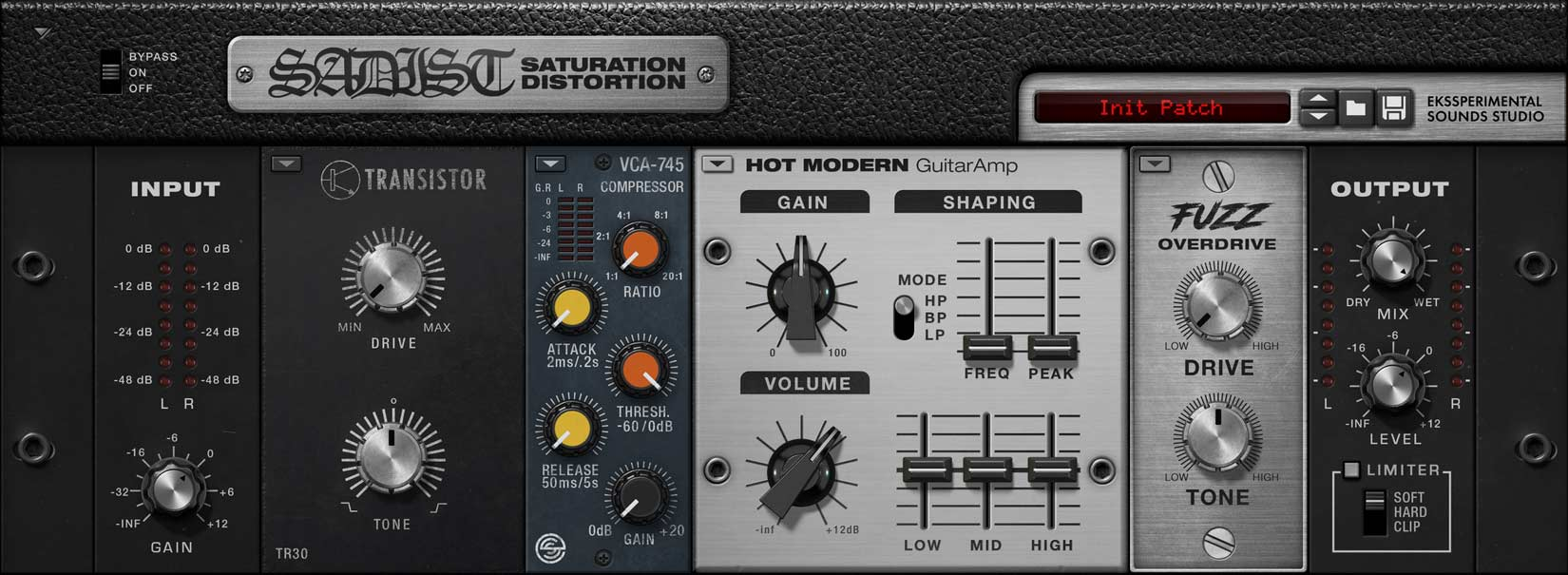Click the Eksperimental Sounds Studio label
The height and width of the screenshot is (575, 1568).
pos(1484,108)
